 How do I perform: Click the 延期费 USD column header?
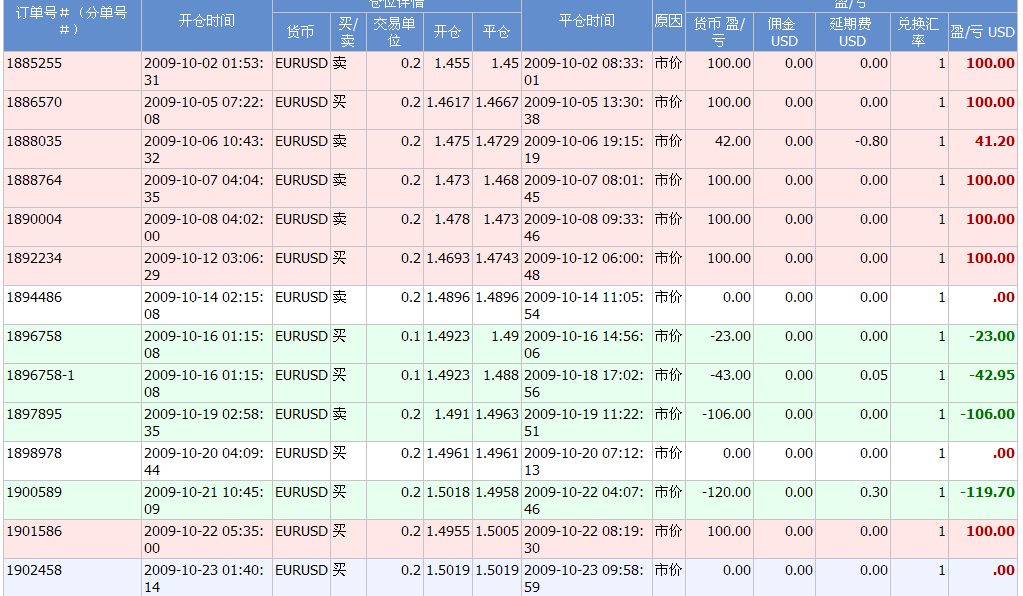(x=852, y=32)
